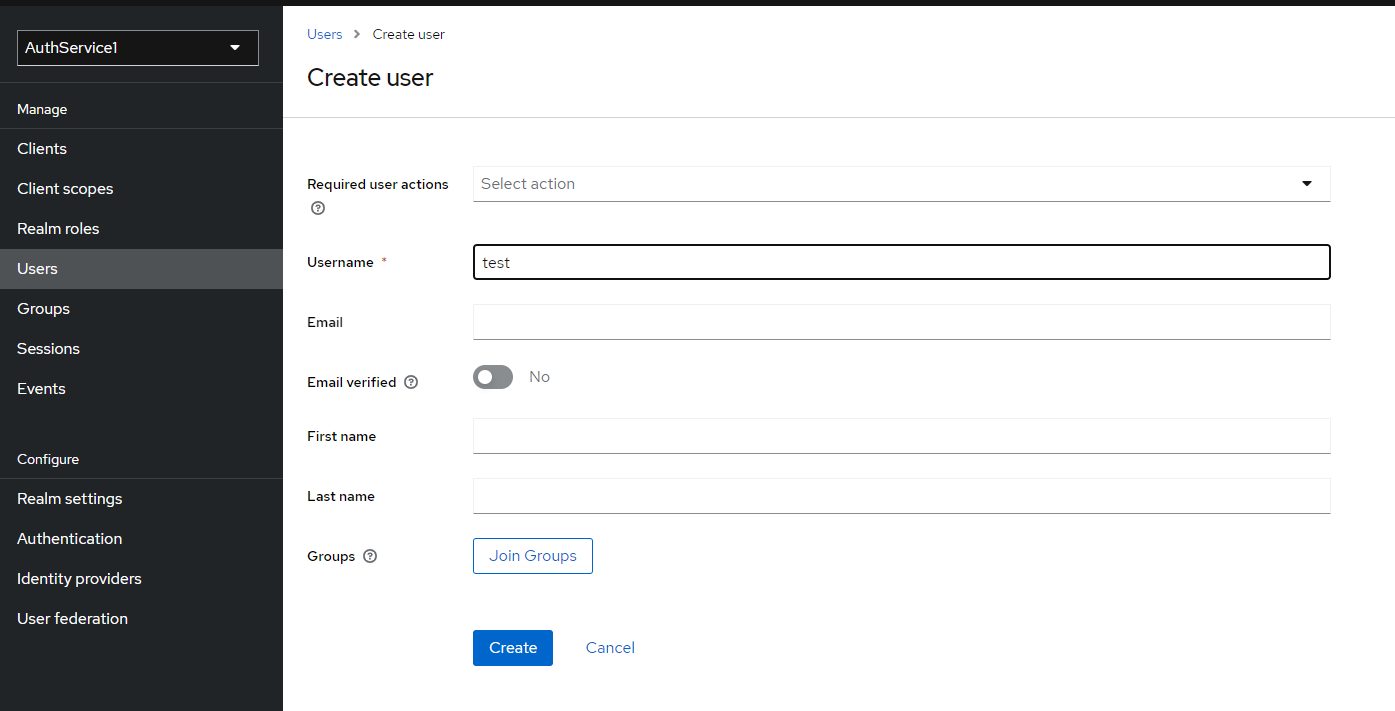Submit with the Create button
This screenshot has height=711, width=1395.
(x=512, y=647)
